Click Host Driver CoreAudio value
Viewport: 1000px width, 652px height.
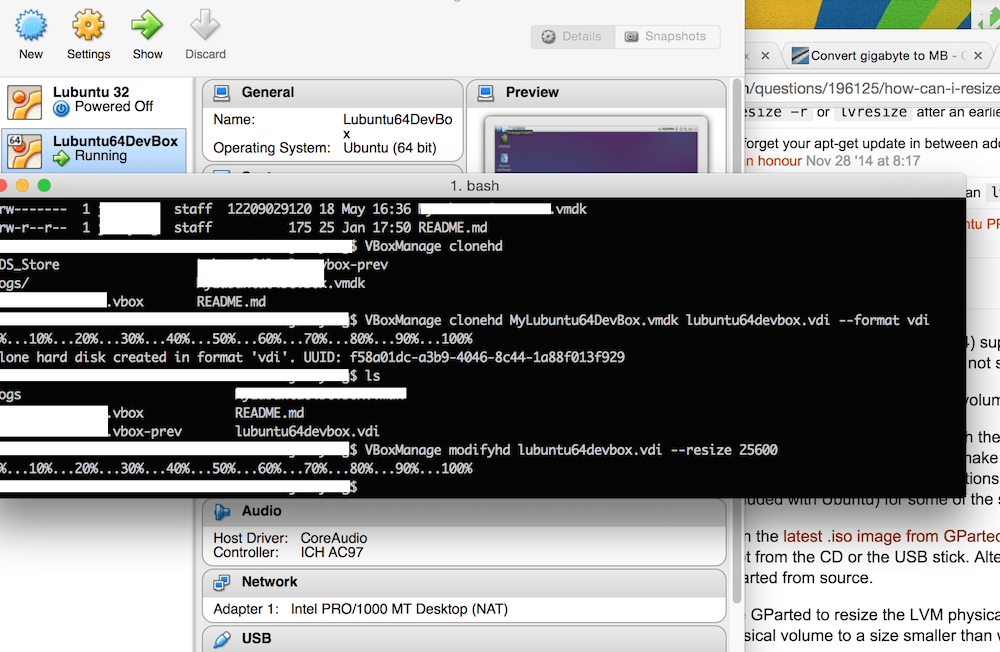tap(334, 538)
